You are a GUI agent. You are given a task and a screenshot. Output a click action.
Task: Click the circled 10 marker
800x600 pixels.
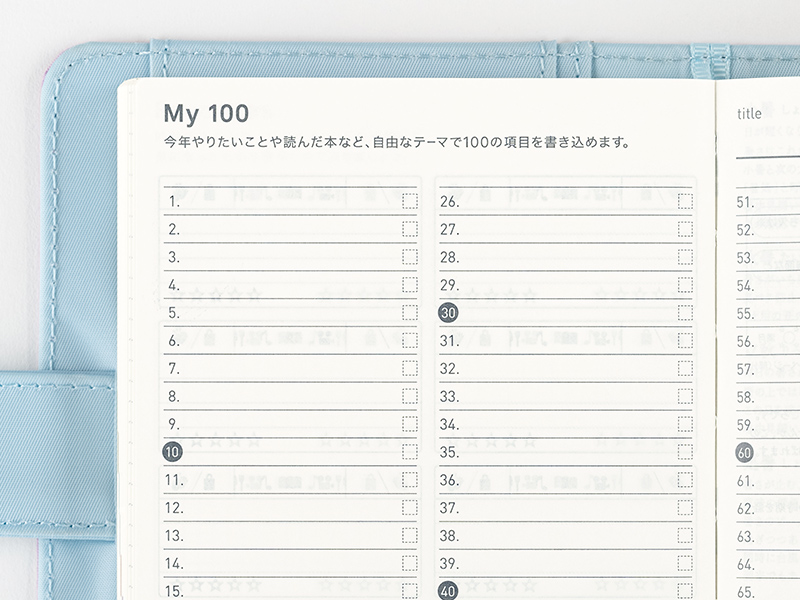[172, 452]
